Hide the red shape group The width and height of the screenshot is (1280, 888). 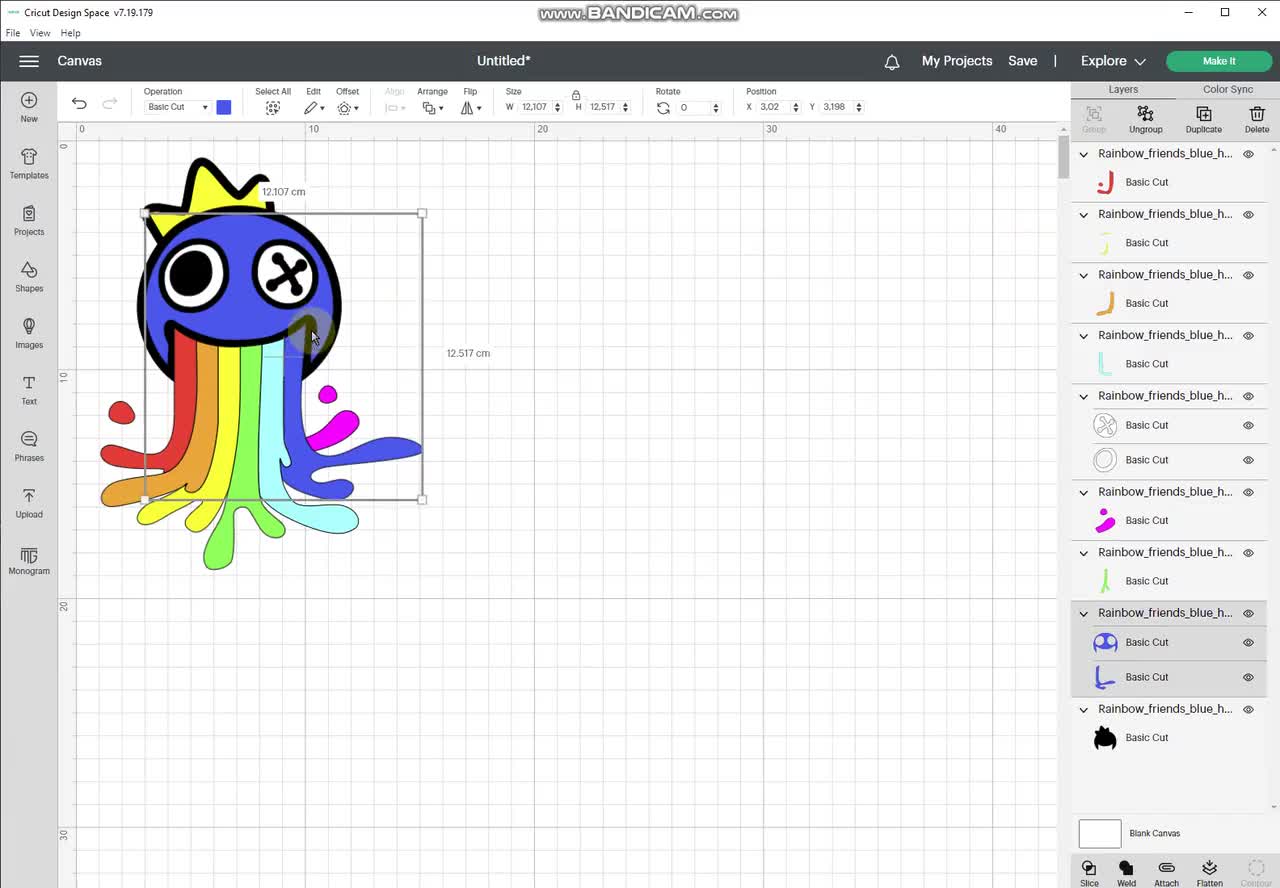(x=1248, y=154)
